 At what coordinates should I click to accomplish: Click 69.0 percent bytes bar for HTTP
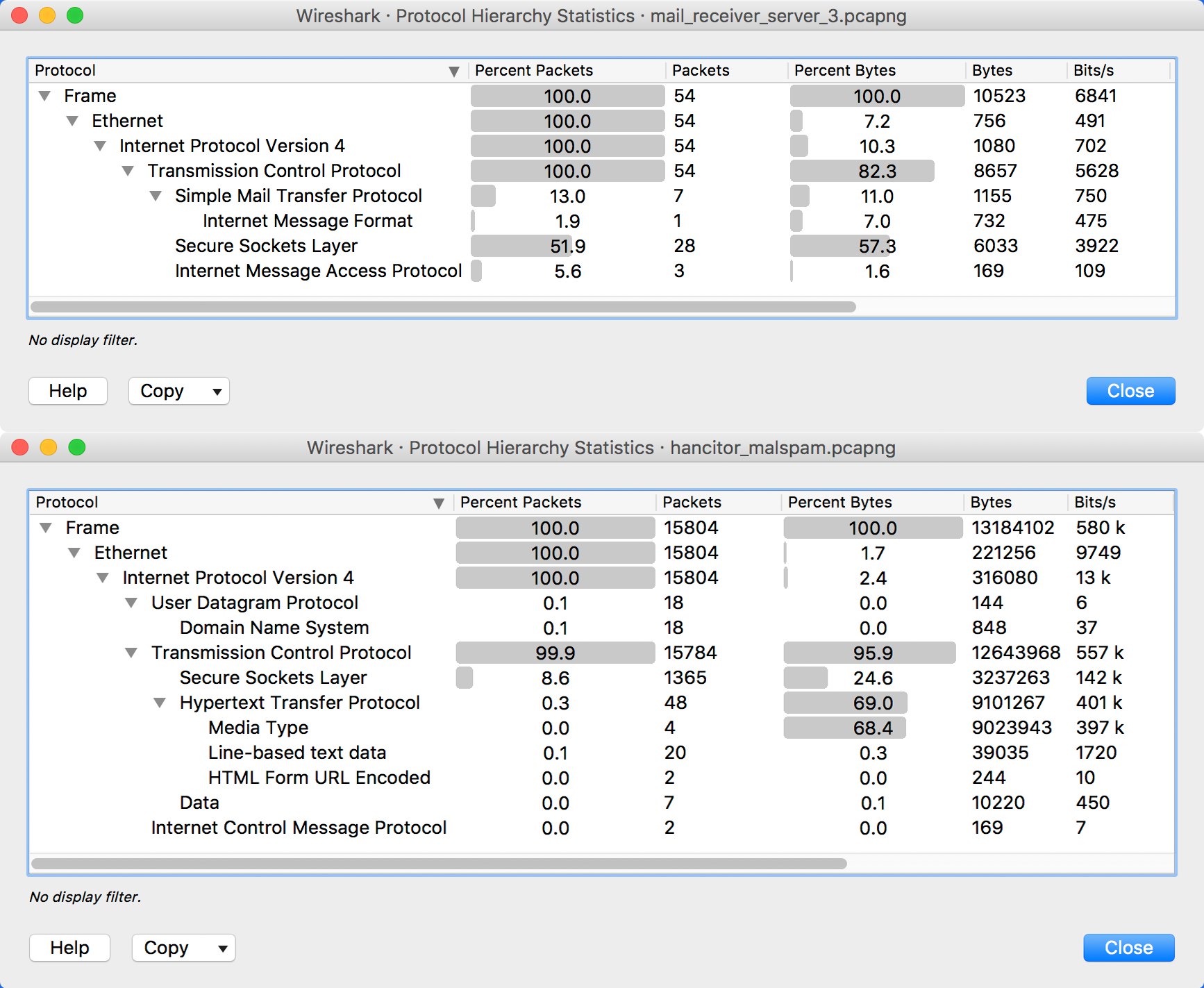846,703
